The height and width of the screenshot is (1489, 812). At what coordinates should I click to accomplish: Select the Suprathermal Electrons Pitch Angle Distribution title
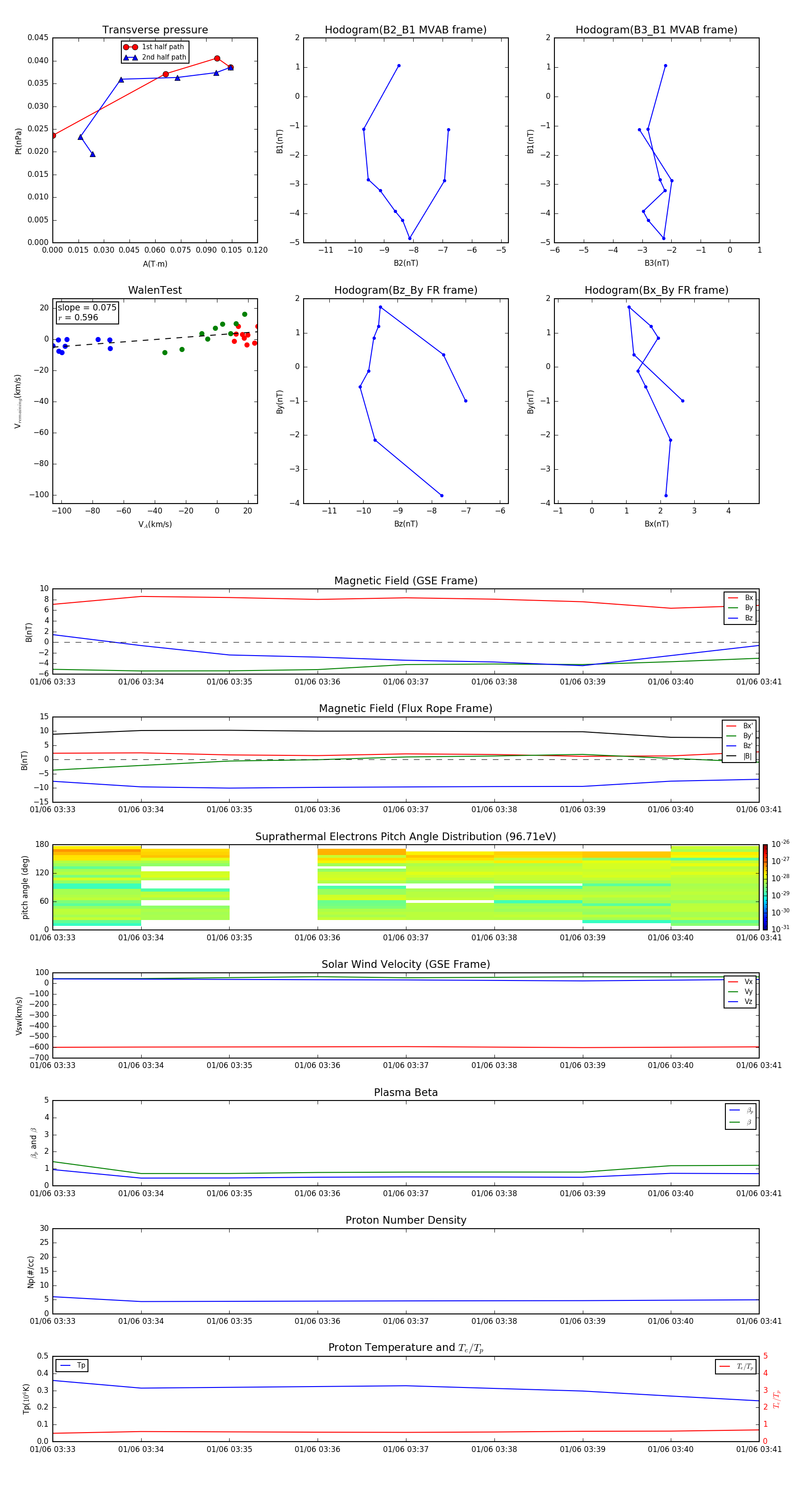point(406,837)
